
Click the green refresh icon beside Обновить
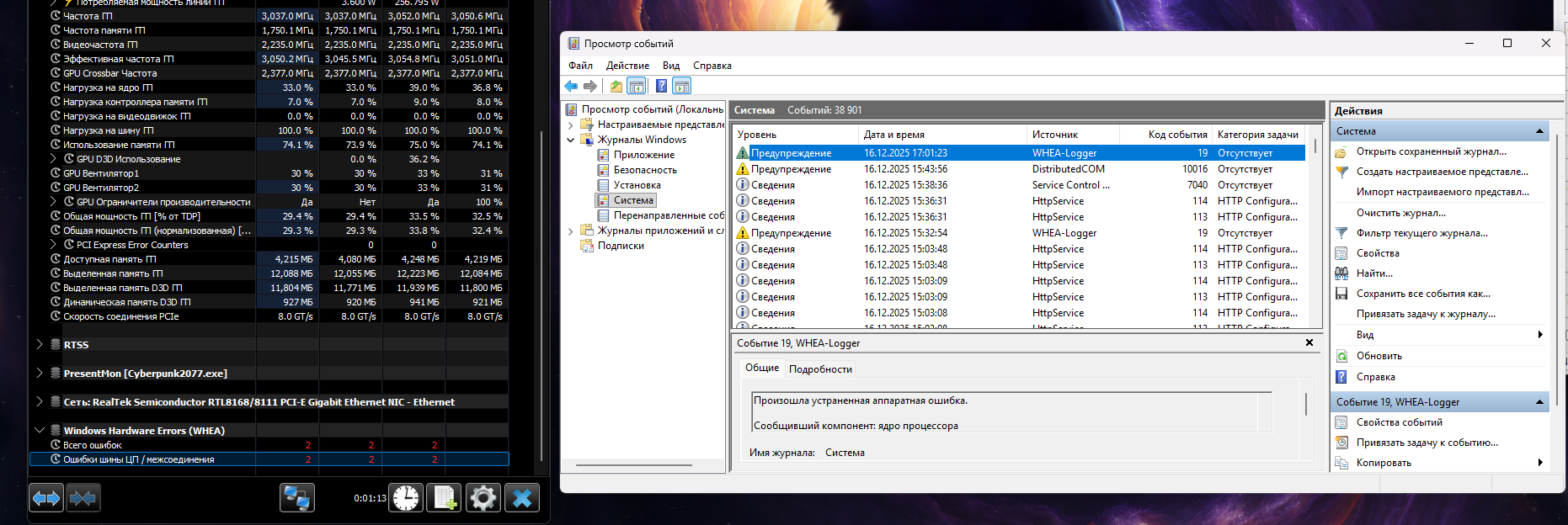pos(1341,356)
